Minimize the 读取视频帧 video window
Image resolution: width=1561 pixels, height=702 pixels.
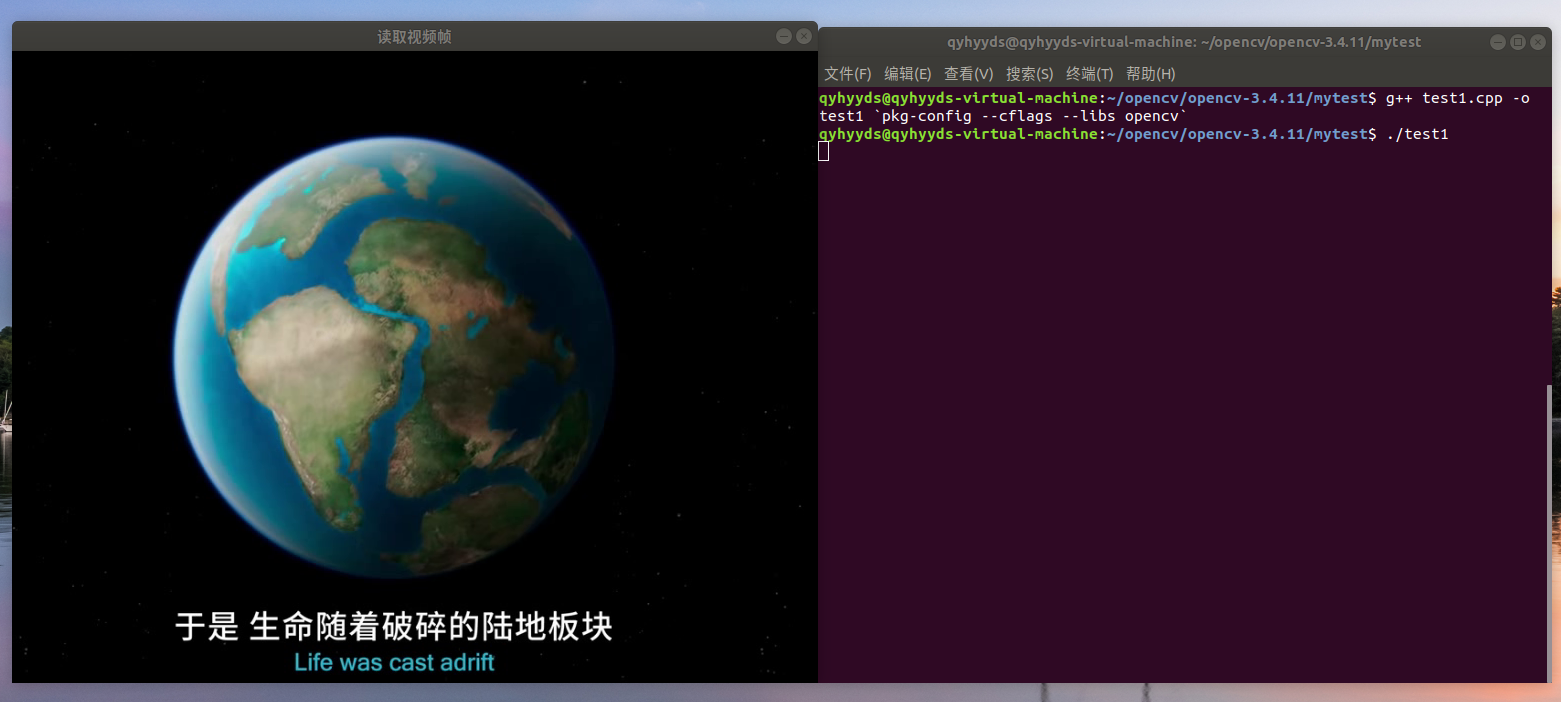point(783,36)
